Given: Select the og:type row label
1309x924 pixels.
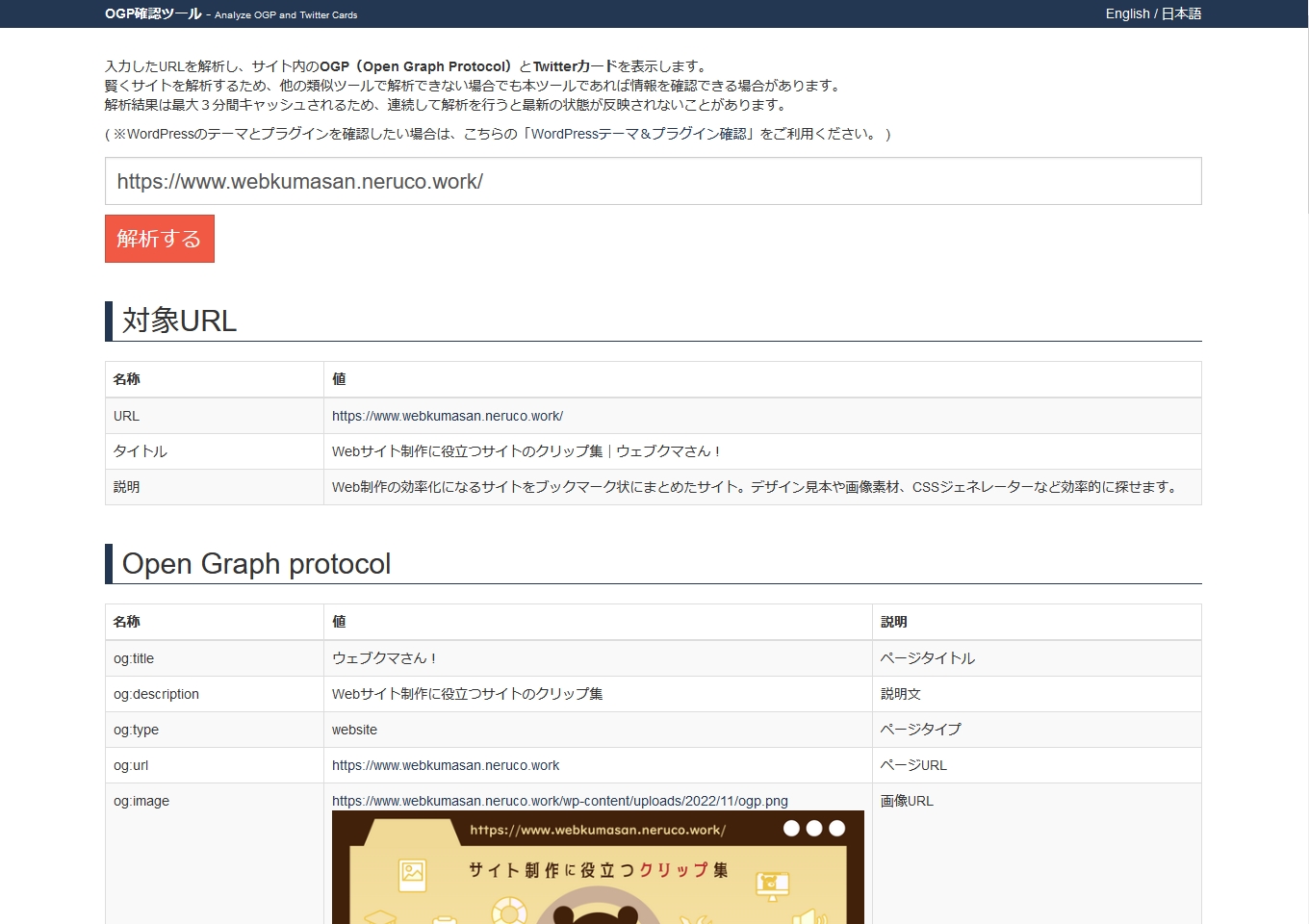Looking at the screenshot, I should coord(136,730).
